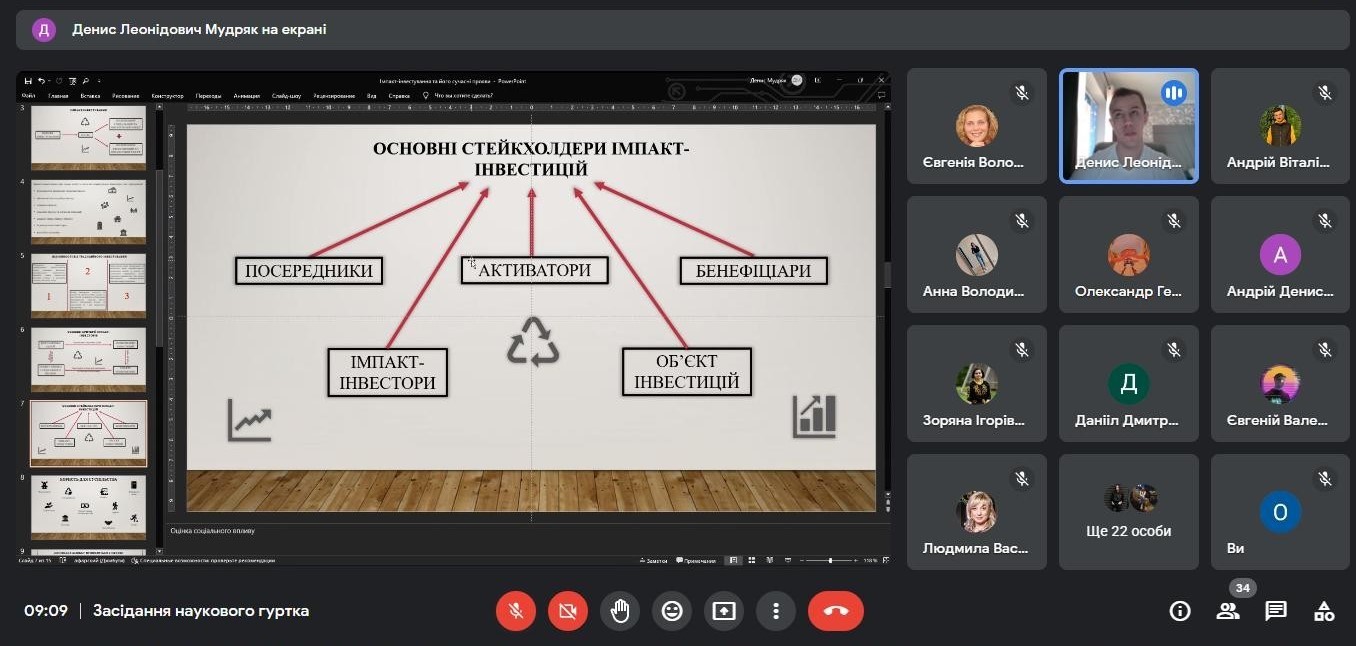Click the thumbnail pane scroll-down arrow
The image size is (1356, 646).
pyautogui.click(x=158, y=551)
